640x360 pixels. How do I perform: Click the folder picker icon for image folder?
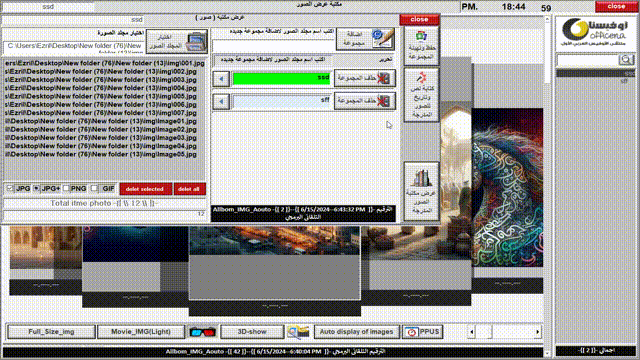tap(196, 42)
